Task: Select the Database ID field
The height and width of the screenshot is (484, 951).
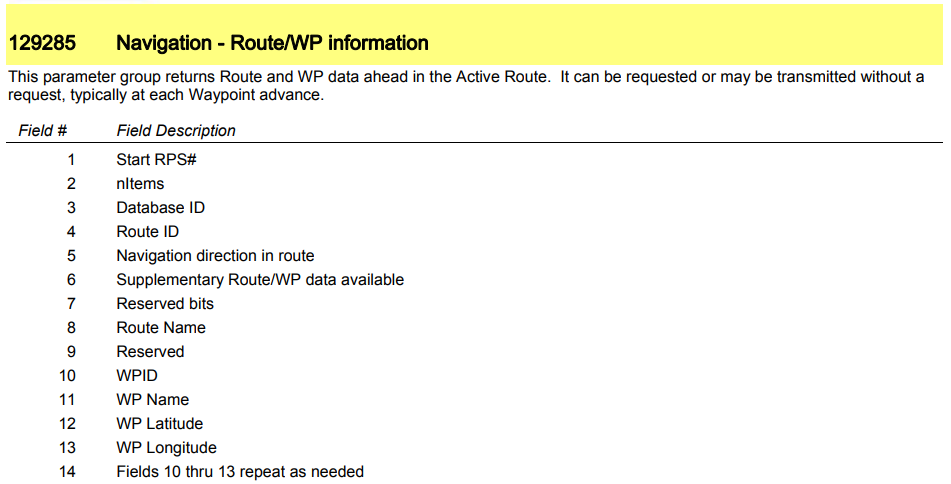Action: (x=161, y=207)
